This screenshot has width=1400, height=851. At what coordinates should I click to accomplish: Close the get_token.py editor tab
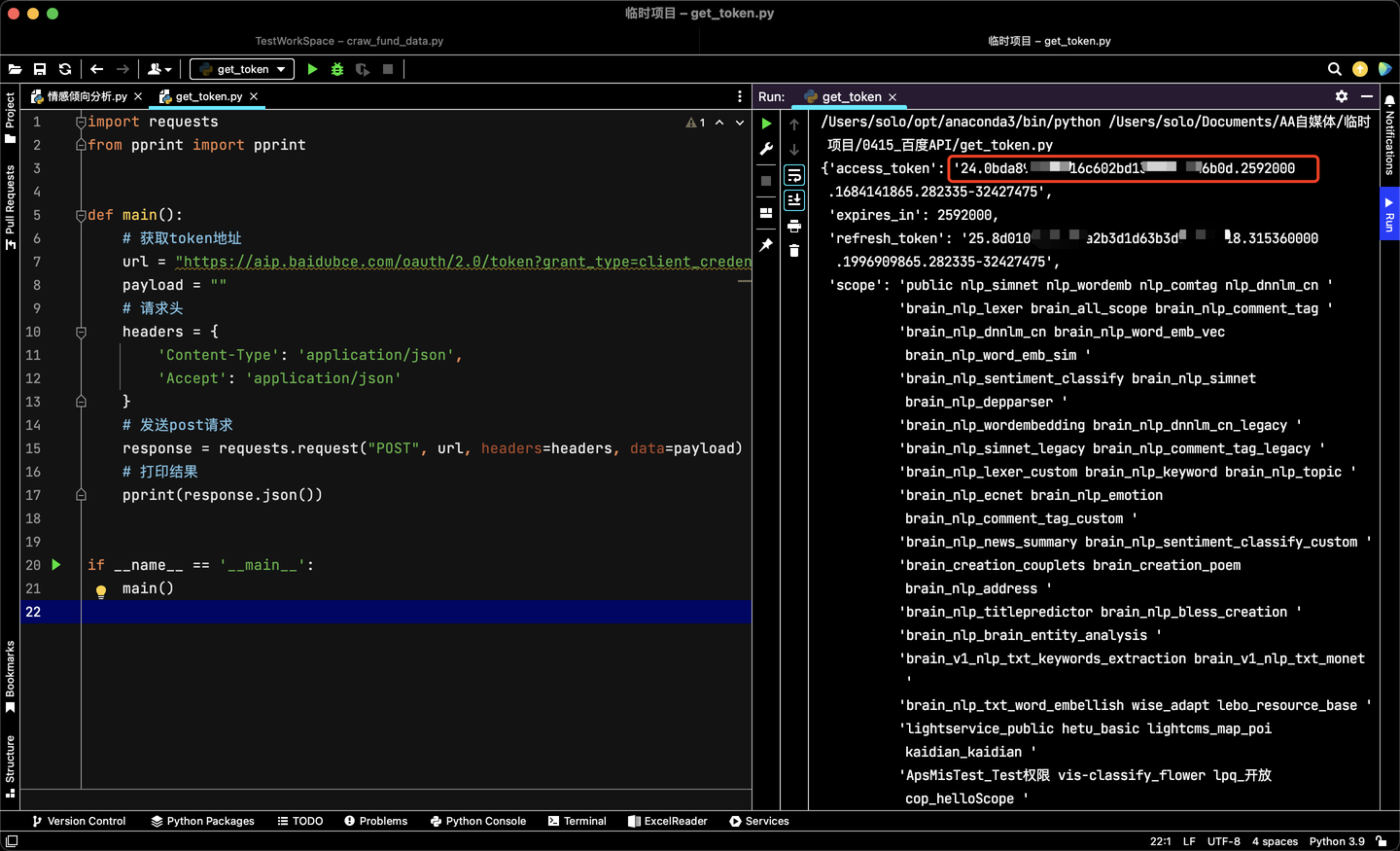[254, 96]
